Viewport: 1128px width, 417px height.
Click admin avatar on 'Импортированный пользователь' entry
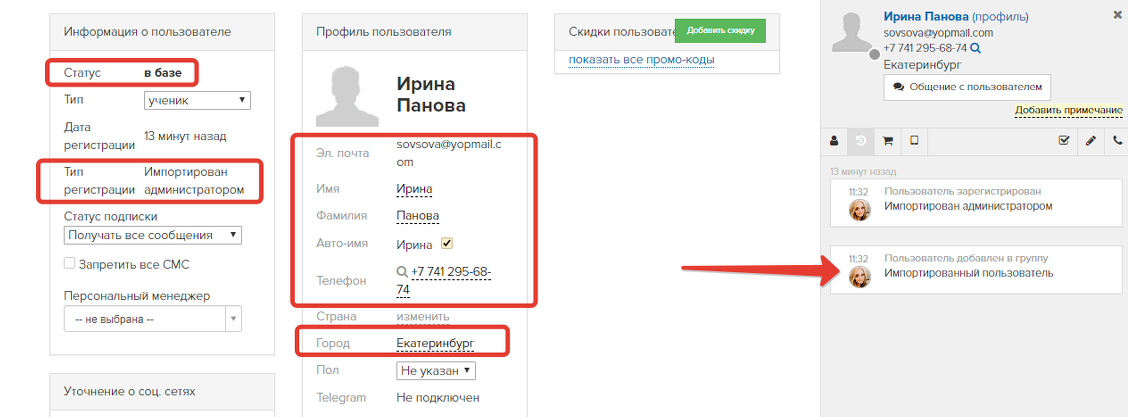tap(860, 277)
